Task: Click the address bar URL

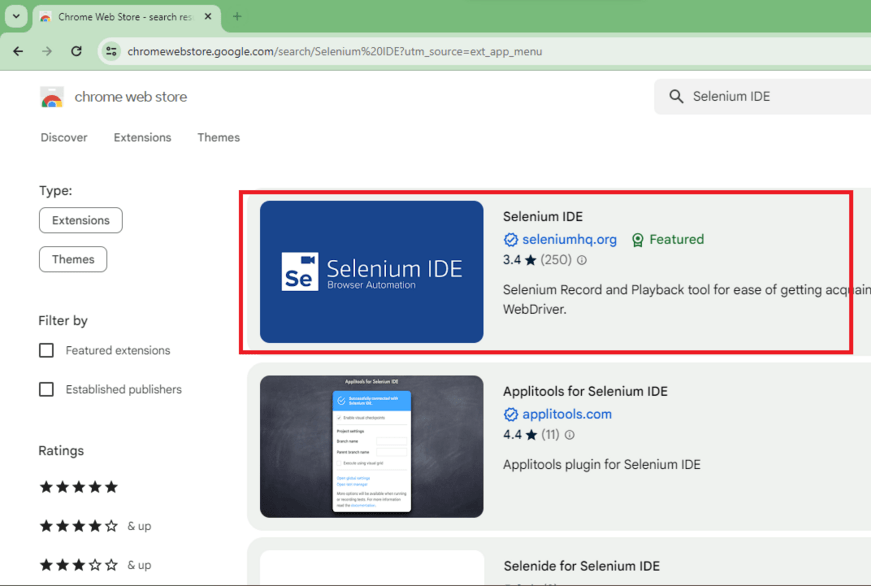Action: point(334,52)
